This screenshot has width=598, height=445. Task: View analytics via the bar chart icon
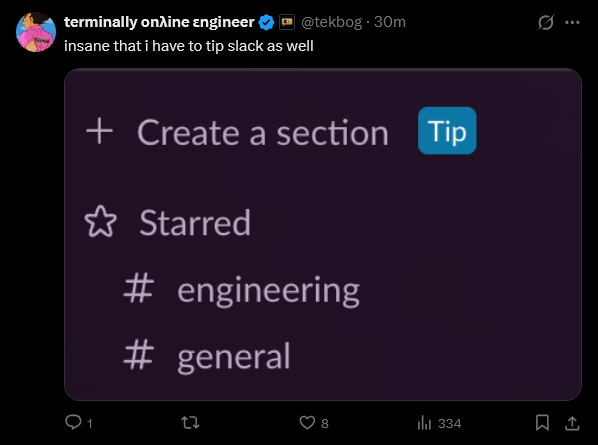click(424, 423)
